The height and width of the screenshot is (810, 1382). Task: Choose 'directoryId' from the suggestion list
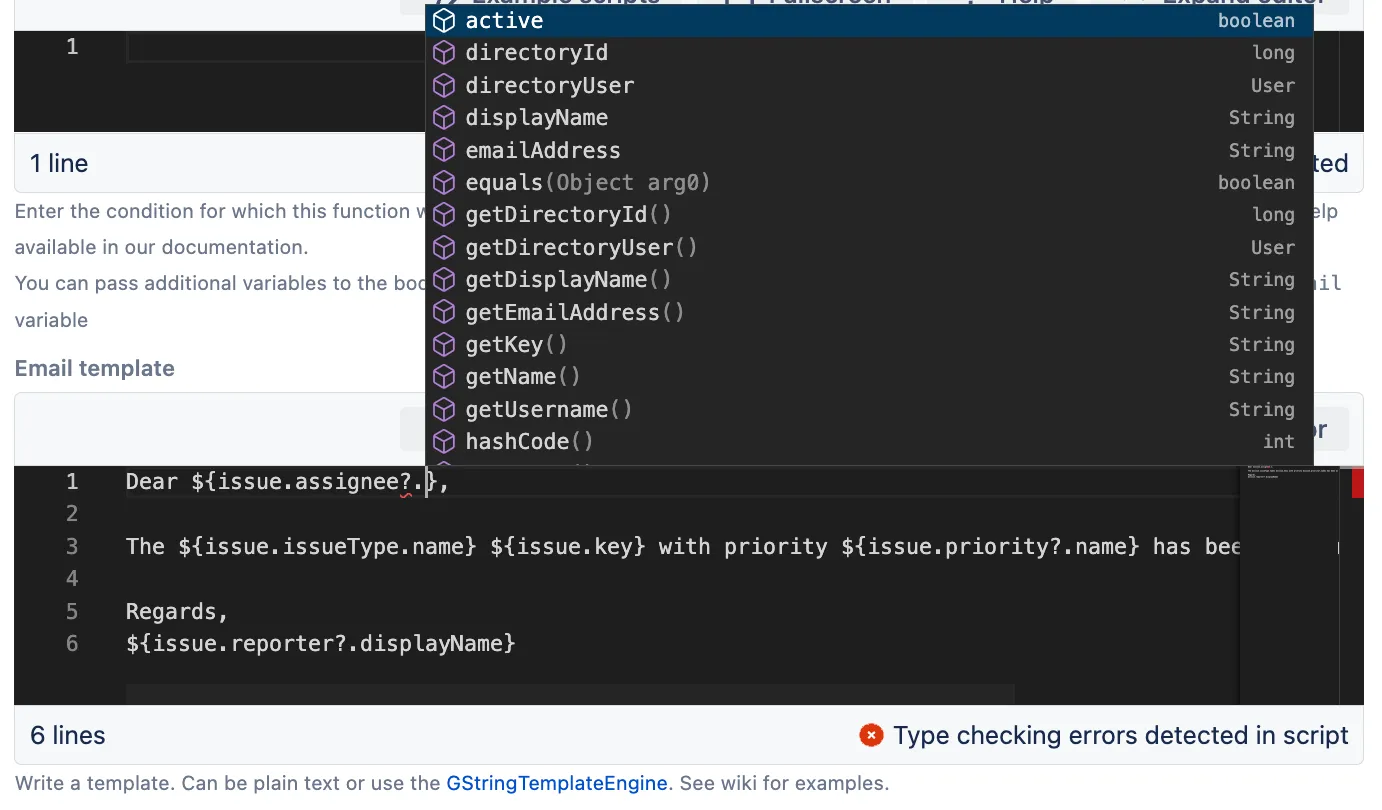point(869,53)
